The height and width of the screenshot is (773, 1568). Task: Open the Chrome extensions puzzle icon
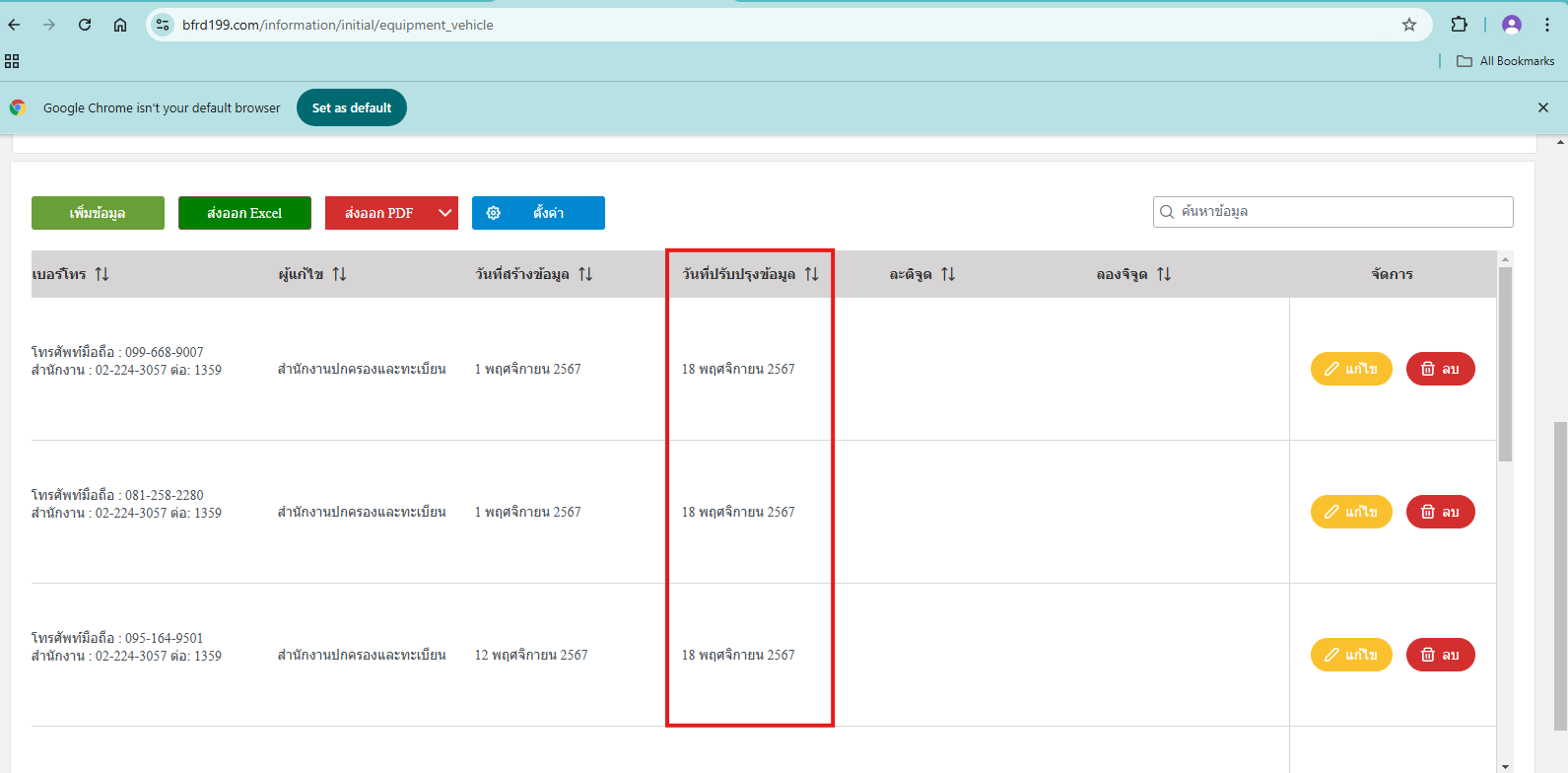coord(1459,25)
